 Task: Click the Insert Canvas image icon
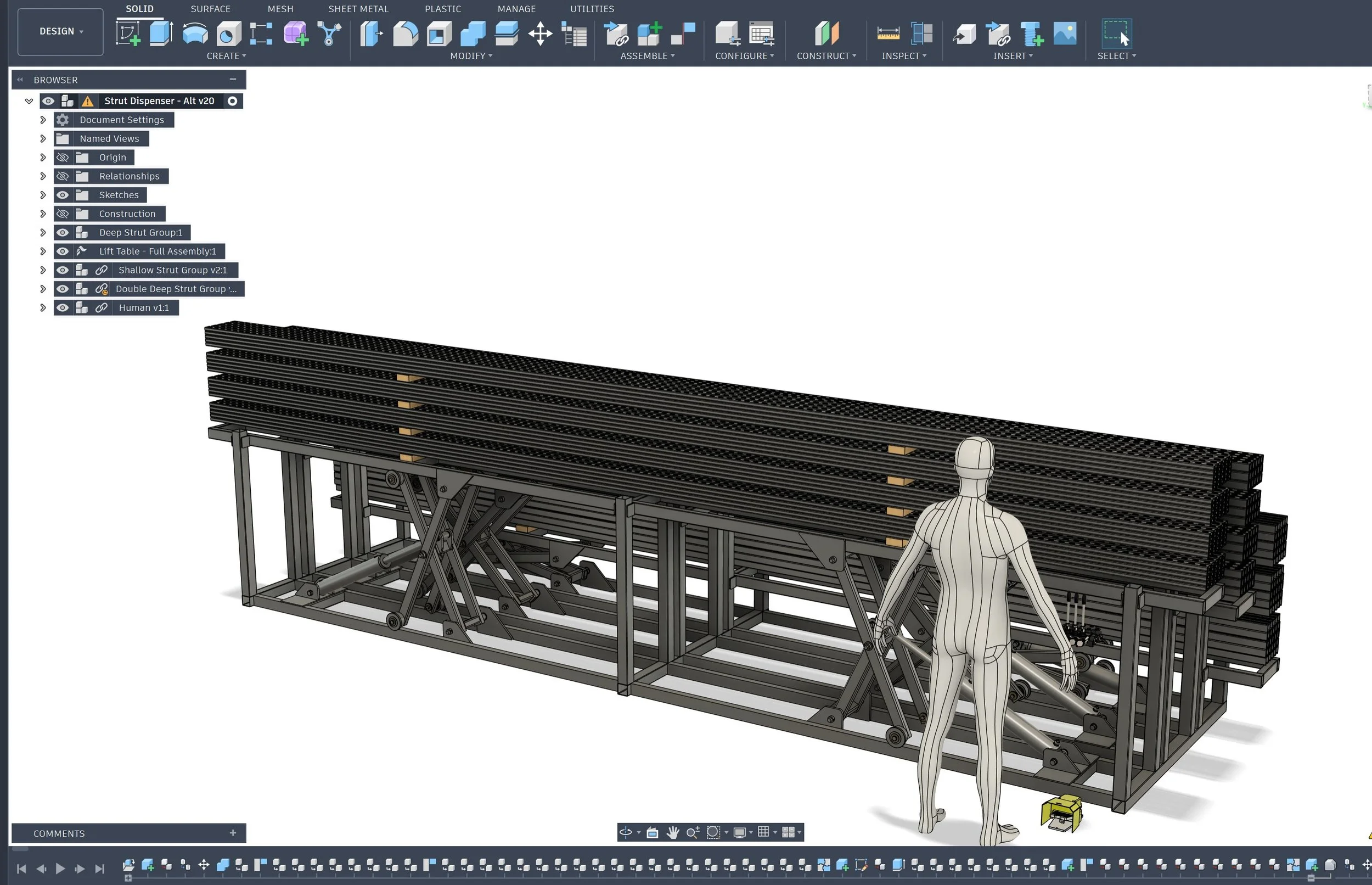[x=1064, y=33]
